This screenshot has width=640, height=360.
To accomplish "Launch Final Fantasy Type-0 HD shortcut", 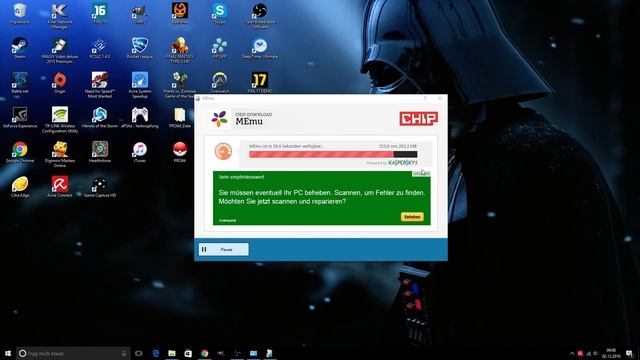I will pyautogui.click(x=180, y=50).
